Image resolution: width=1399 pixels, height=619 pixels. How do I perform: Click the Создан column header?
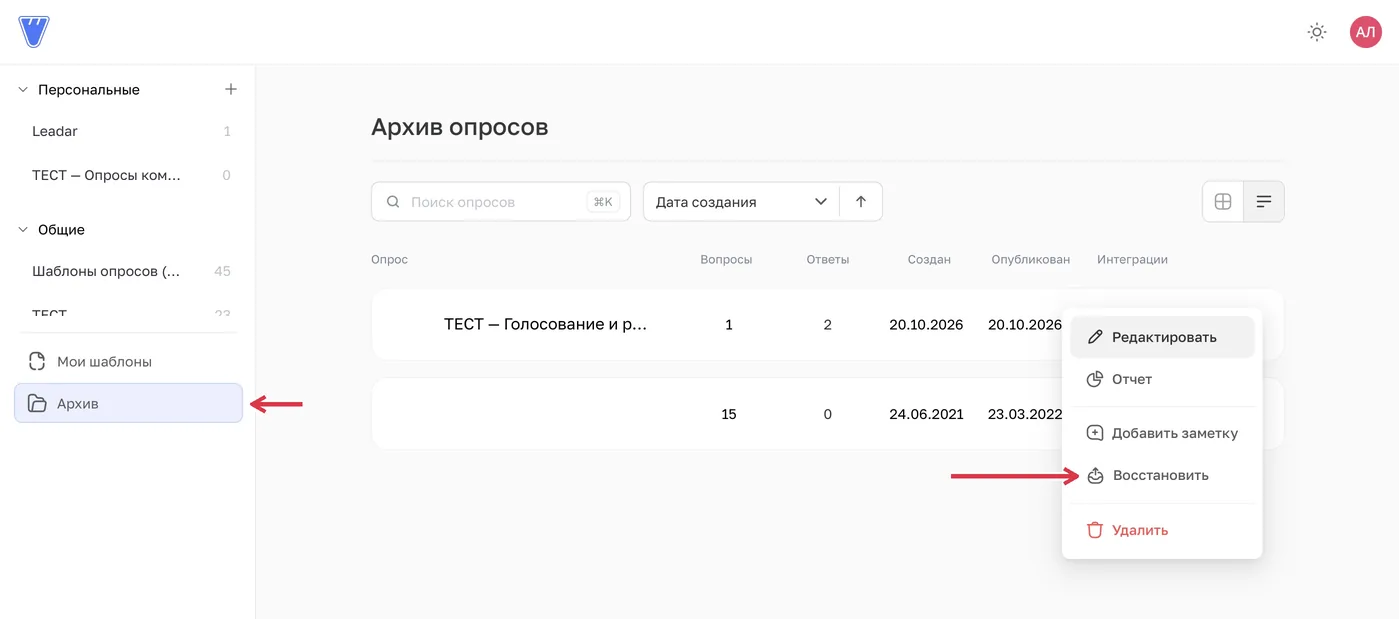pyautogui.click(x=929, y=259)
